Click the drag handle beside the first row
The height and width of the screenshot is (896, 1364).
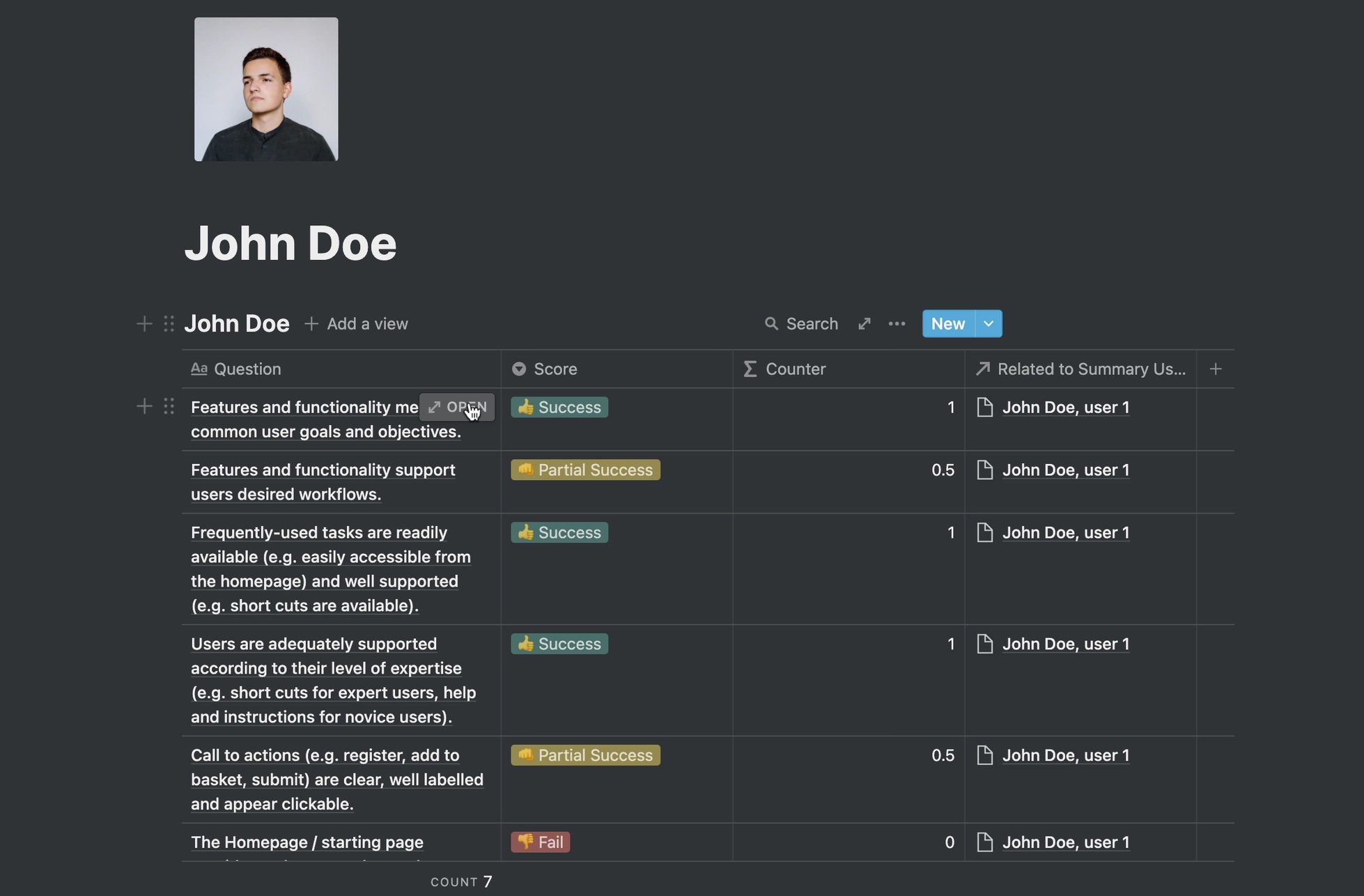point(168,406)
